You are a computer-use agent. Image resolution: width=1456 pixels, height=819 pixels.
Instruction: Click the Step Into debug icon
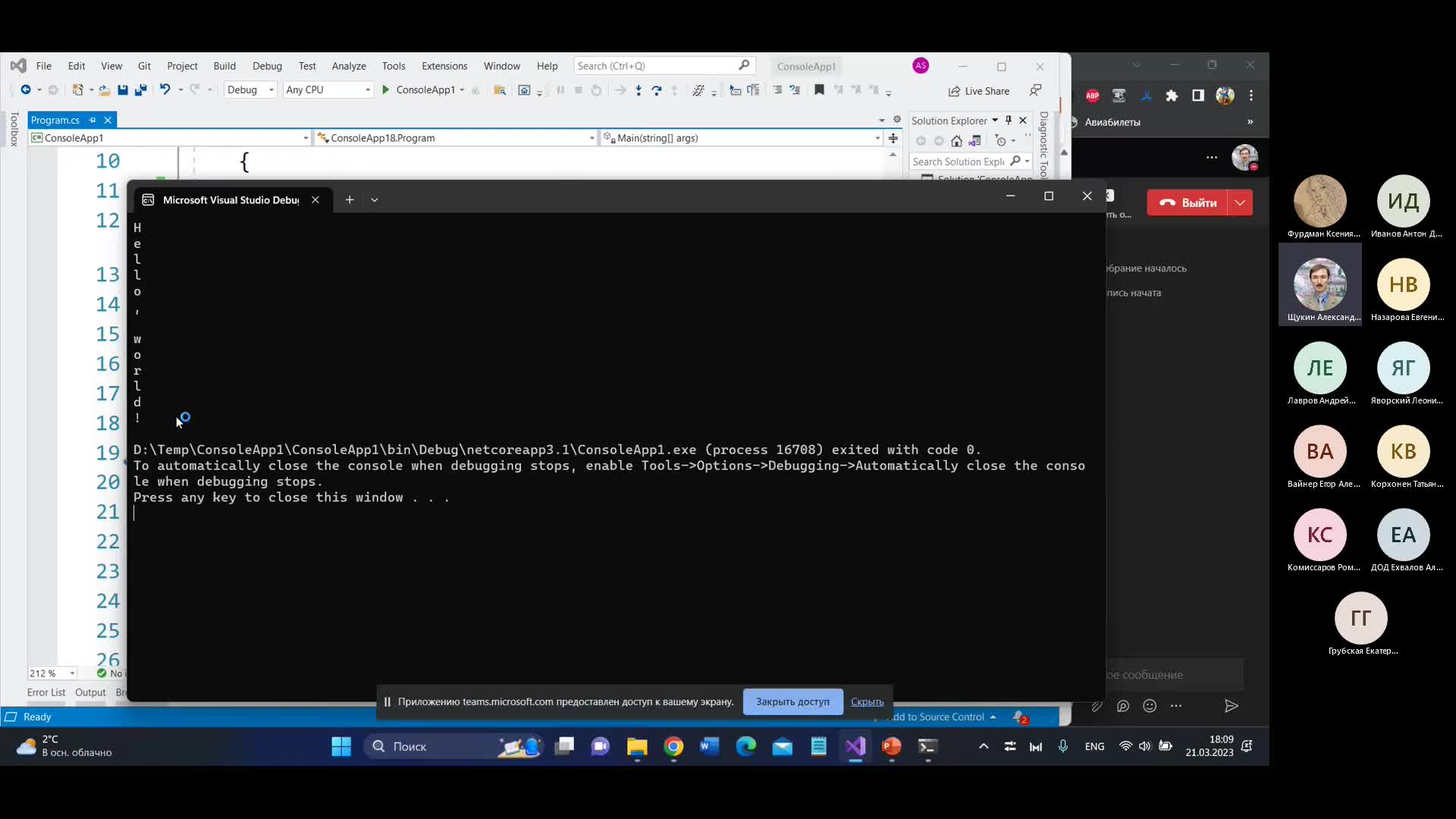639,90
